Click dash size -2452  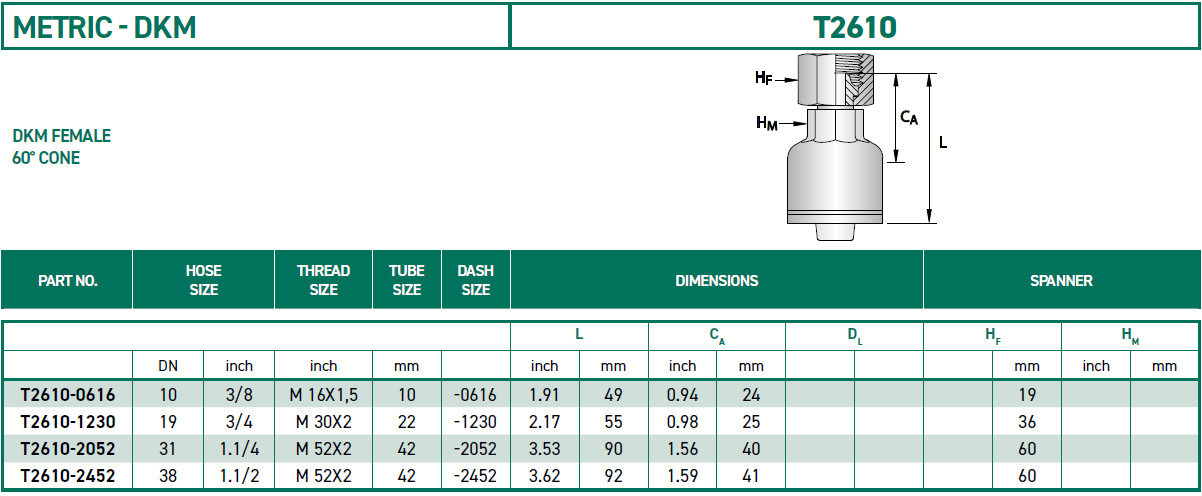coord(475,476)
